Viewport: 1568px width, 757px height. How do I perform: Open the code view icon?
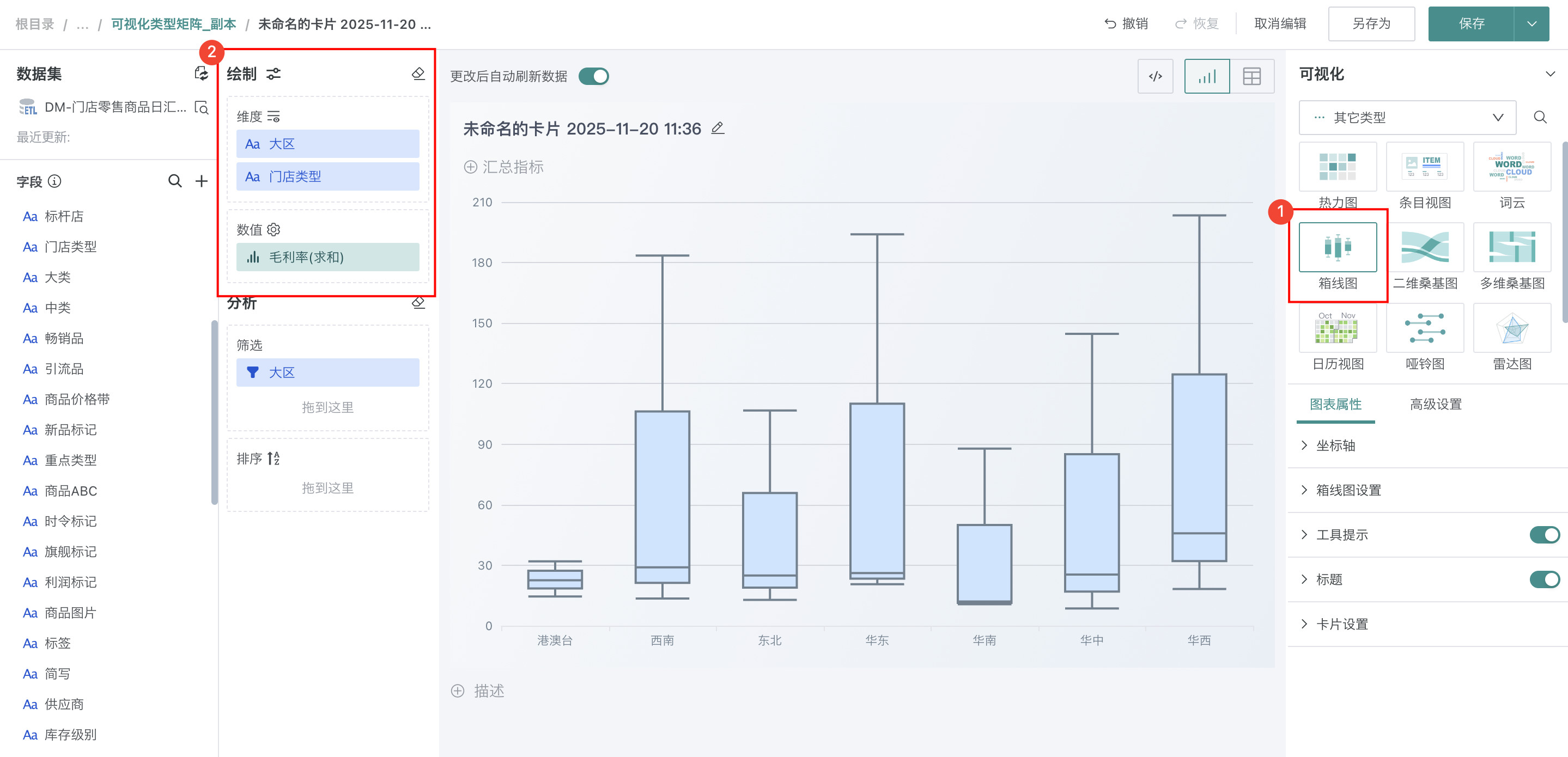pos(1154,77)
